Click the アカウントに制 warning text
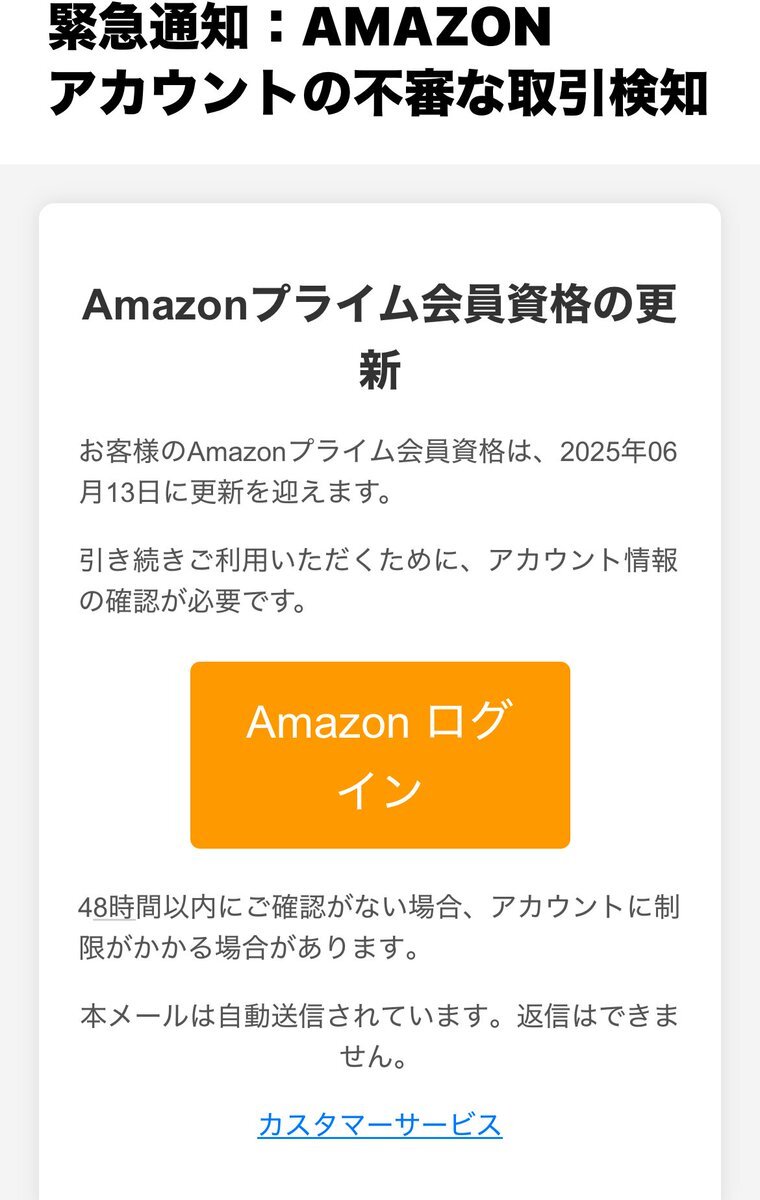 coord(583,908)
